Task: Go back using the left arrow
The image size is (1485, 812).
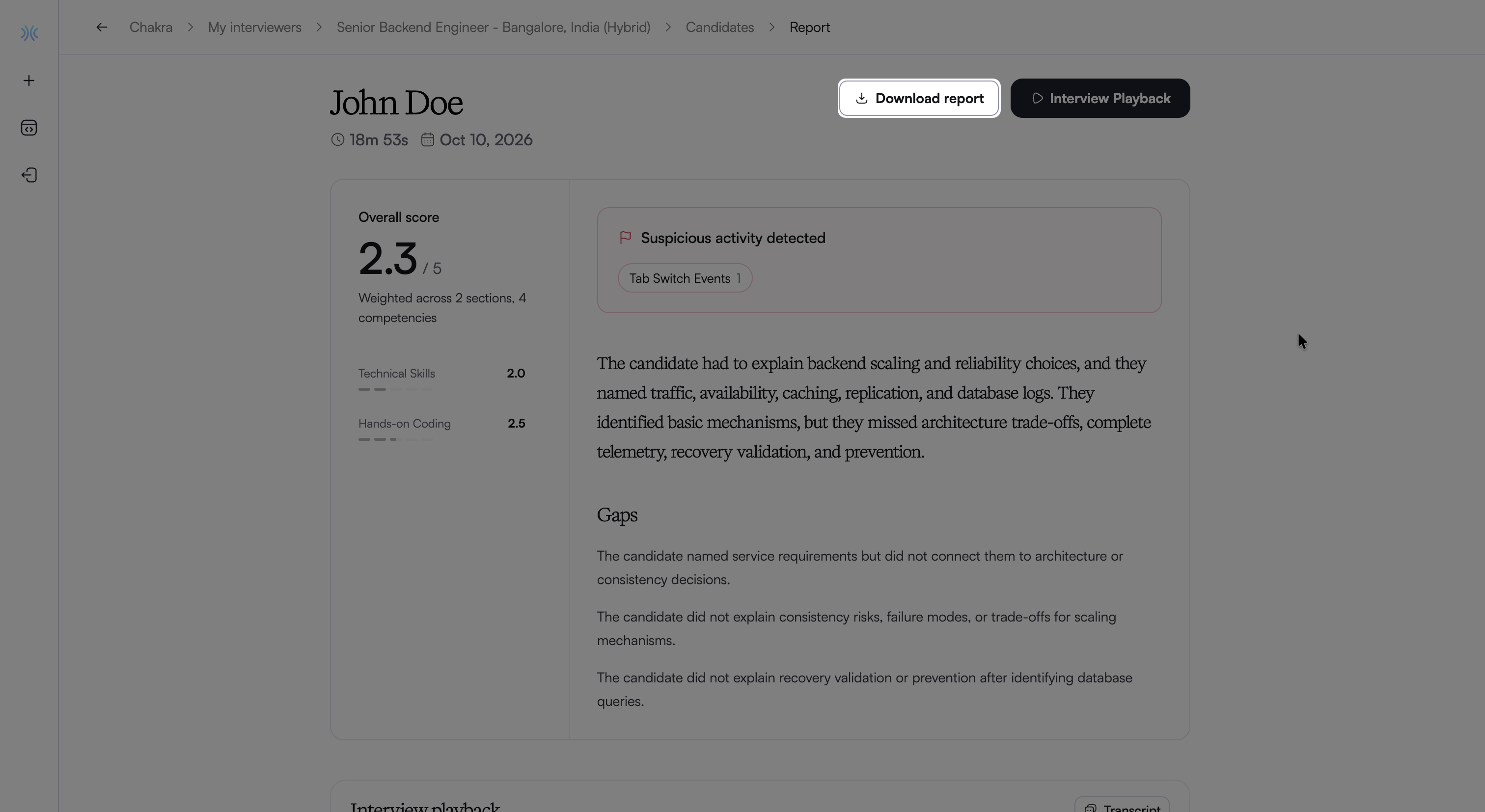Action: click(x=102, y=27)
